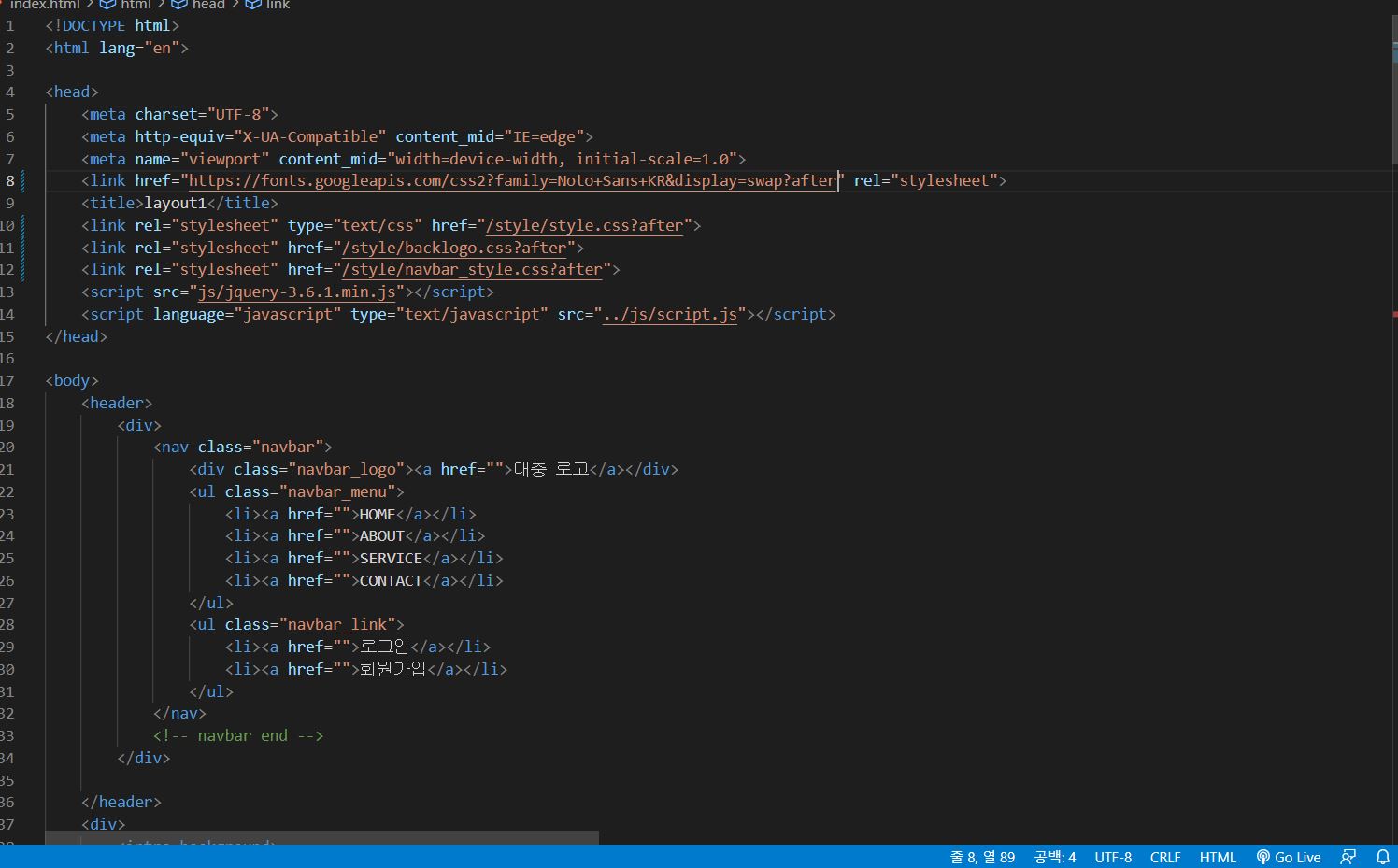Click the 줄 8, 열 89 cursor position

tap(982, 857)
